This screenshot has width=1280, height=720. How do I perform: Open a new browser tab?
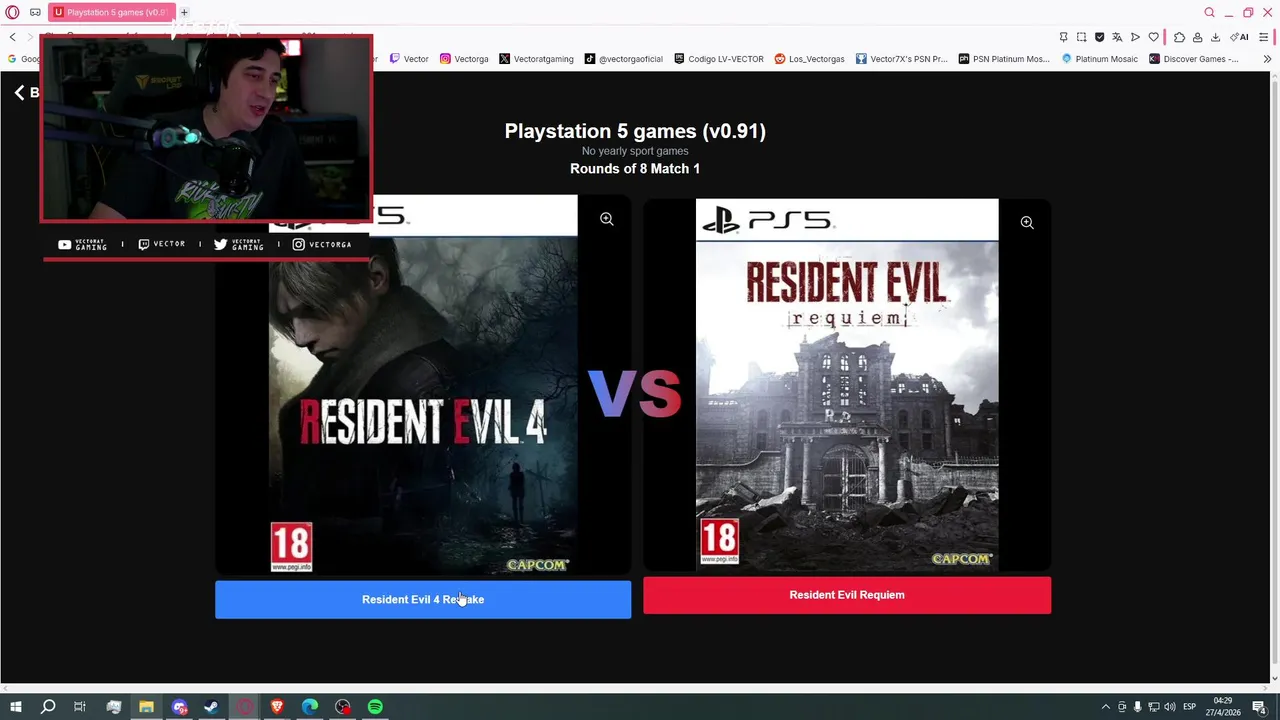click(x=184, y=12)
